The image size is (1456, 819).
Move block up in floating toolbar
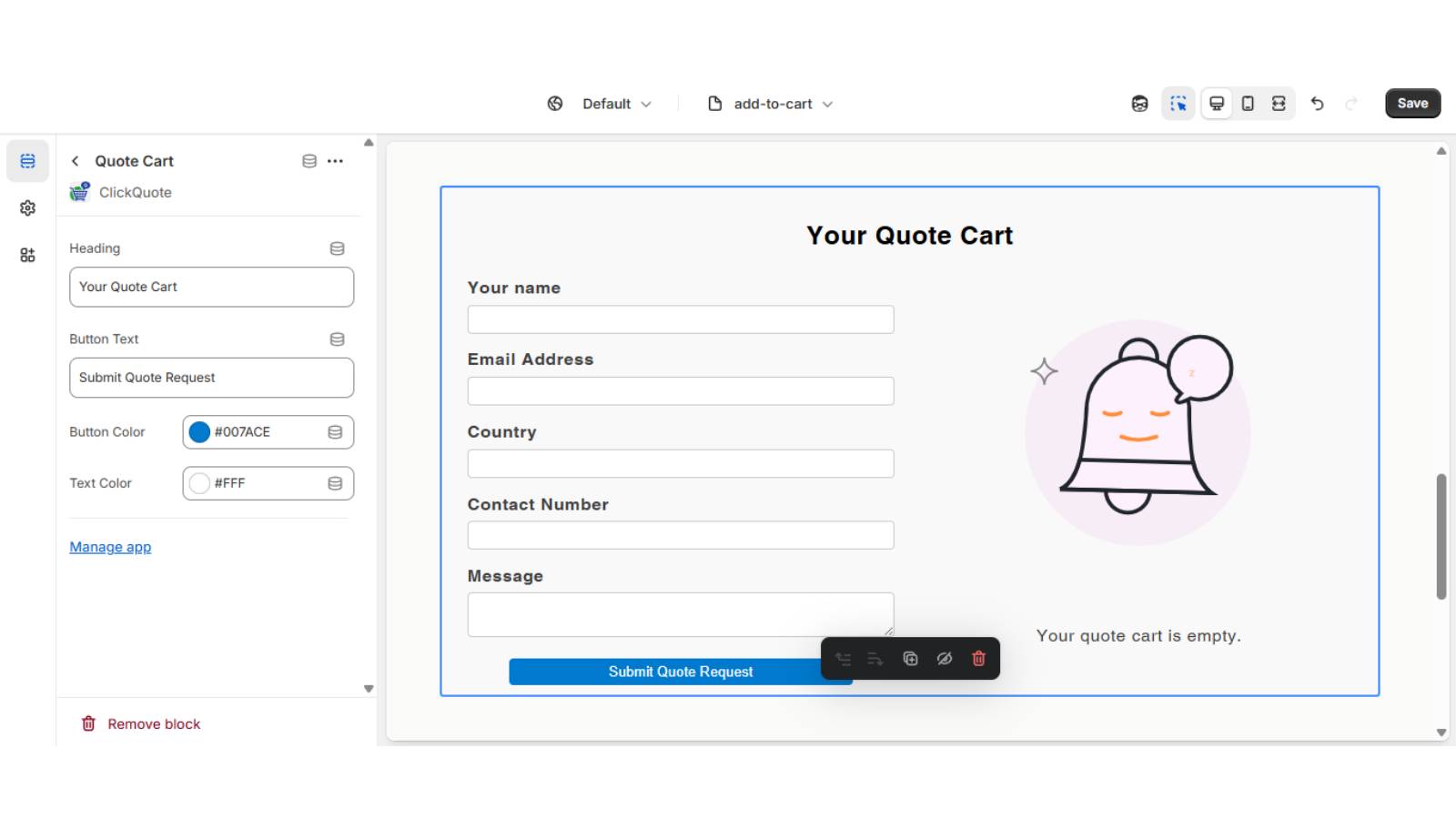[844, 659]
